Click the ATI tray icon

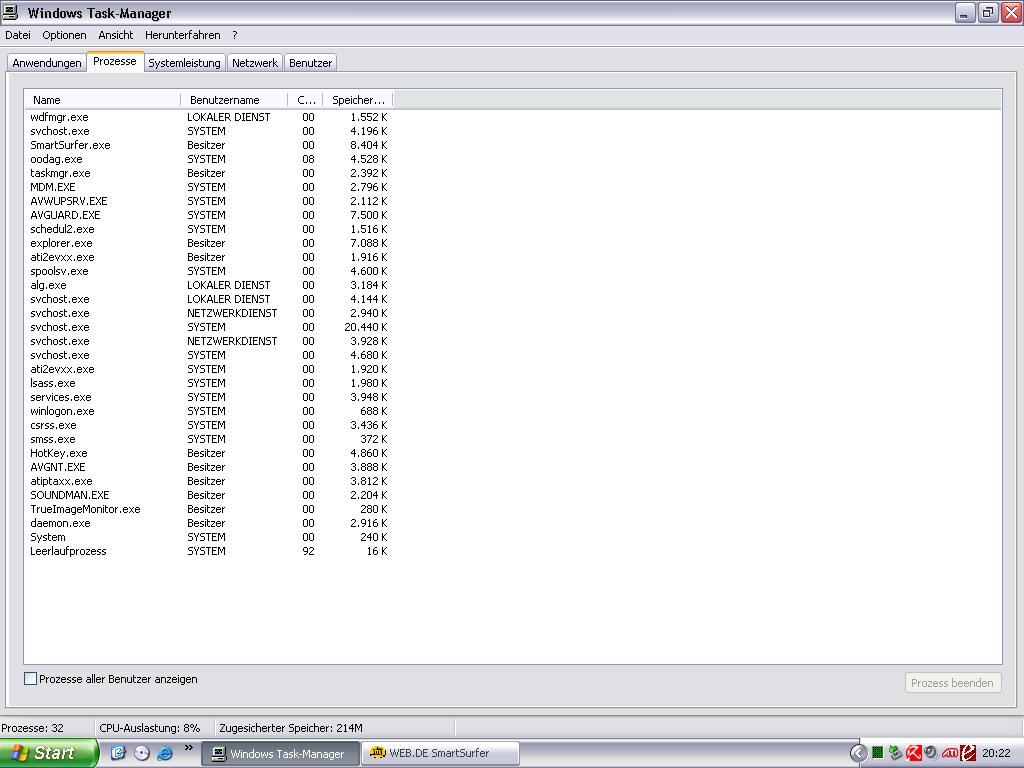coord(950,753)
